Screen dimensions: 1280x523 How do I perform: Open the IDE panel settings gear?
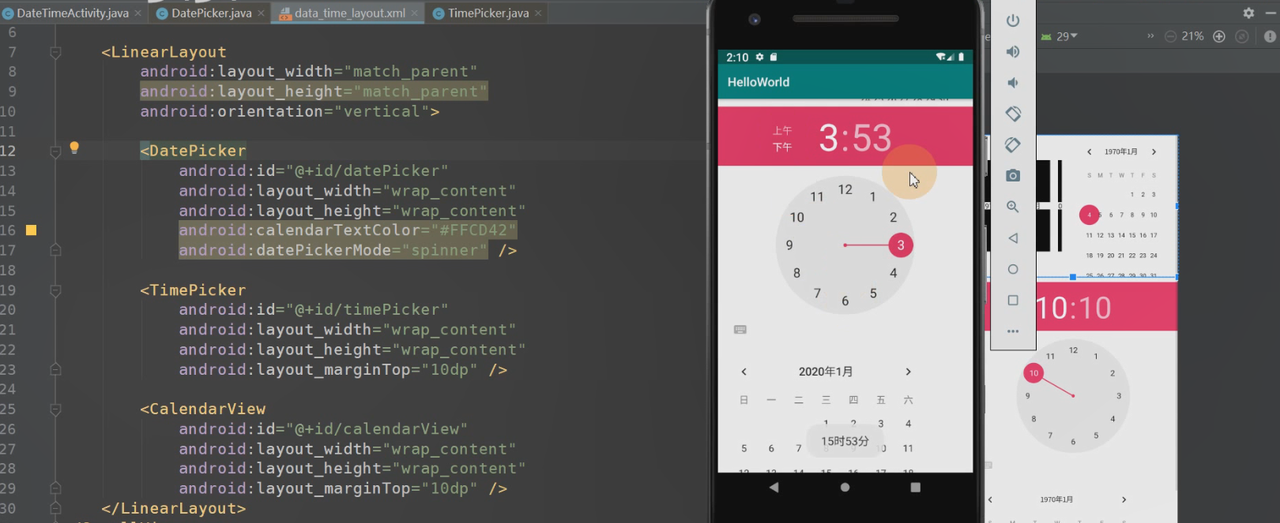pos(1248,13)
